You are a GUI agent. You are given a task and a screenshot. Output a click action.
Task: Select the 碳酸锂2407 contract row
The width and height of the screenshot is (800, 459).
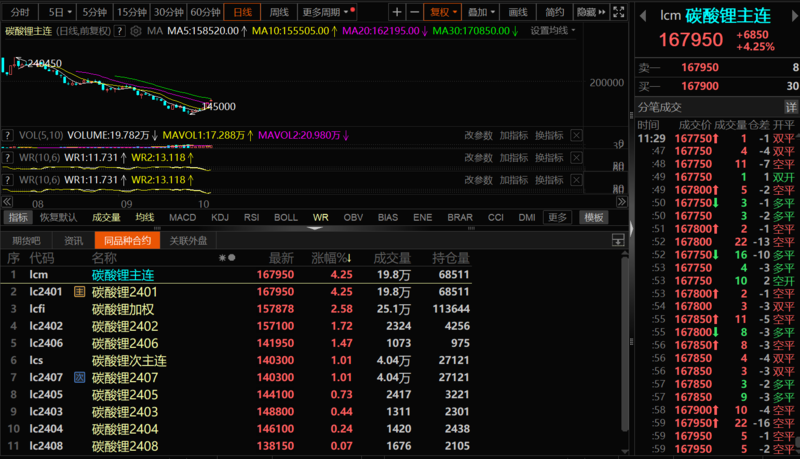coord(125,377)
